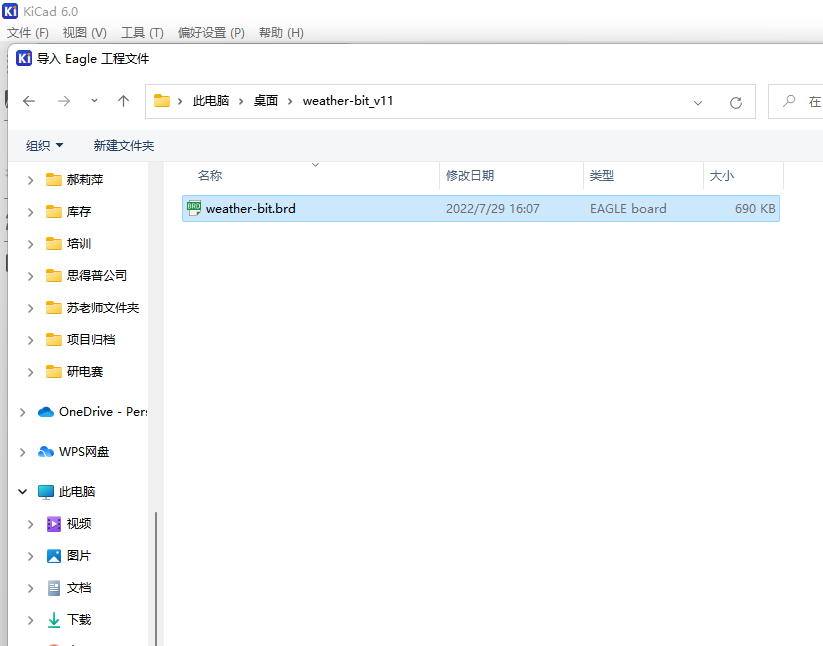Click the 下载 download arrow icon
Image resolution: width=823 pixels, height=646 pixels.
click(54, 620)
